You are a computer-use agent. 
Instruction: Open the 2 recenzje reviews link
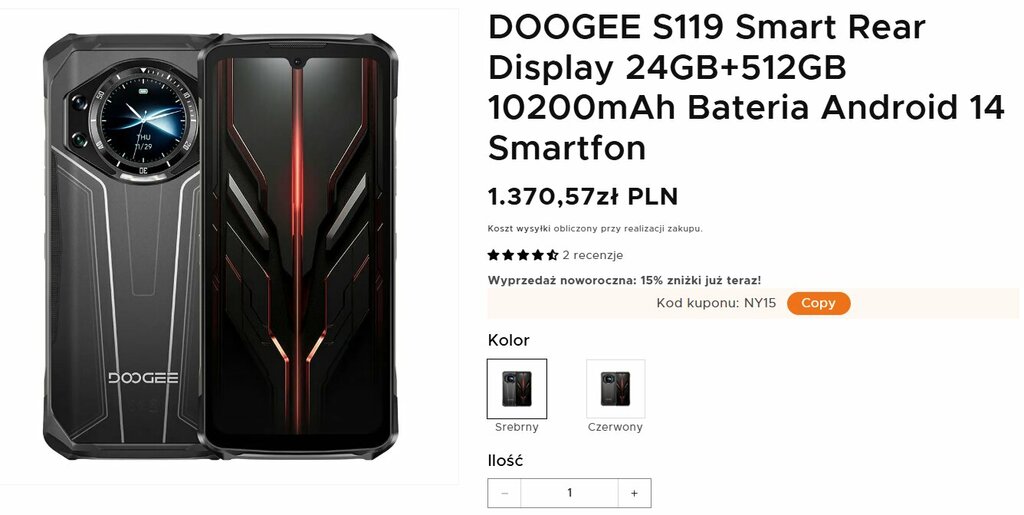[592, 255]
